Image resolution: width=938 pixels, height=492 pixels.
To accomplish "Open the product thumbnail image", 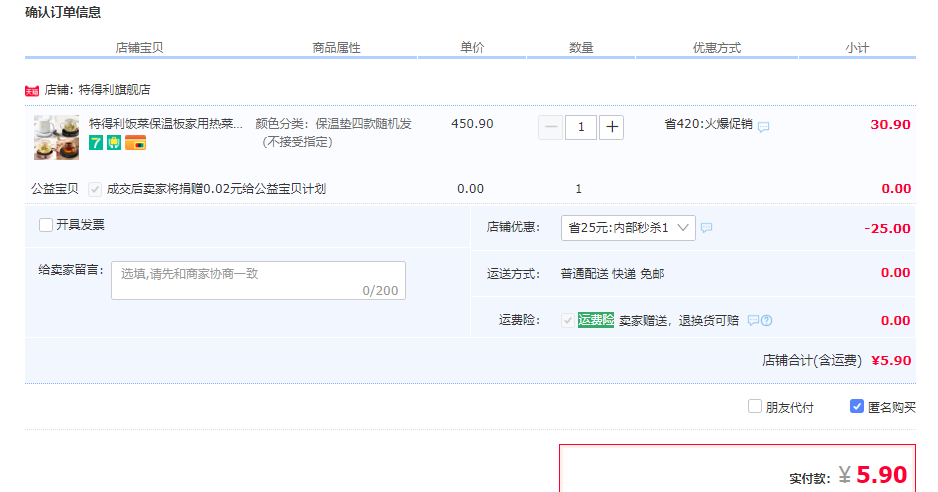I will click(56, 138).
